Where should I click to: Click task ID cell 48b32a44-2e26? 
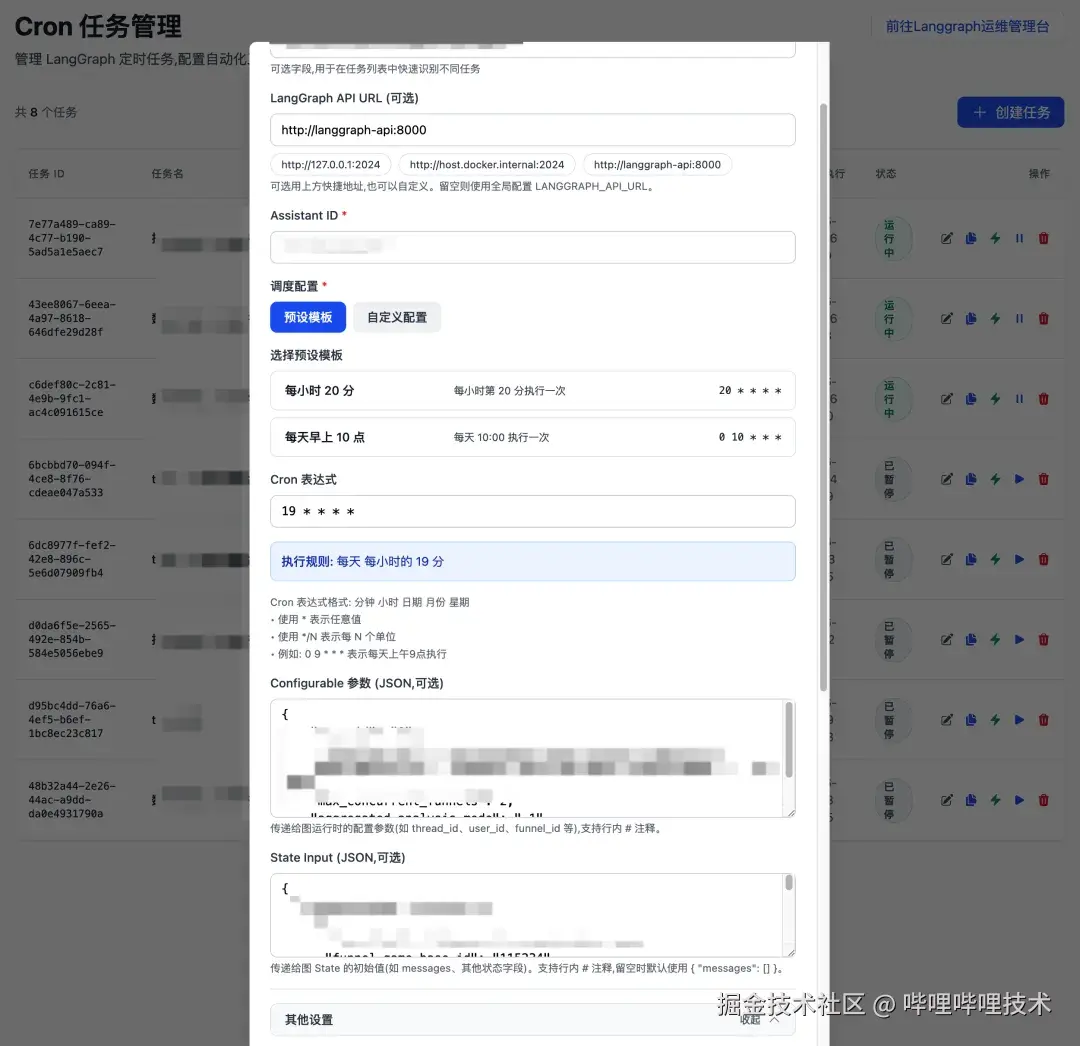[72, 800]
